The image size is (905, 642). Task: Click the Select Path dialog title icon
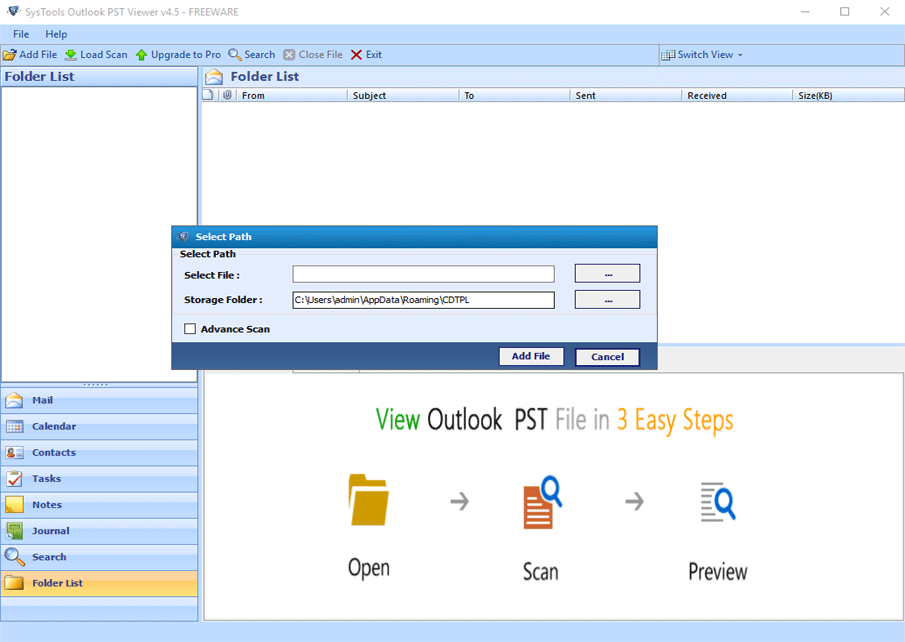[x=184, y=237]
